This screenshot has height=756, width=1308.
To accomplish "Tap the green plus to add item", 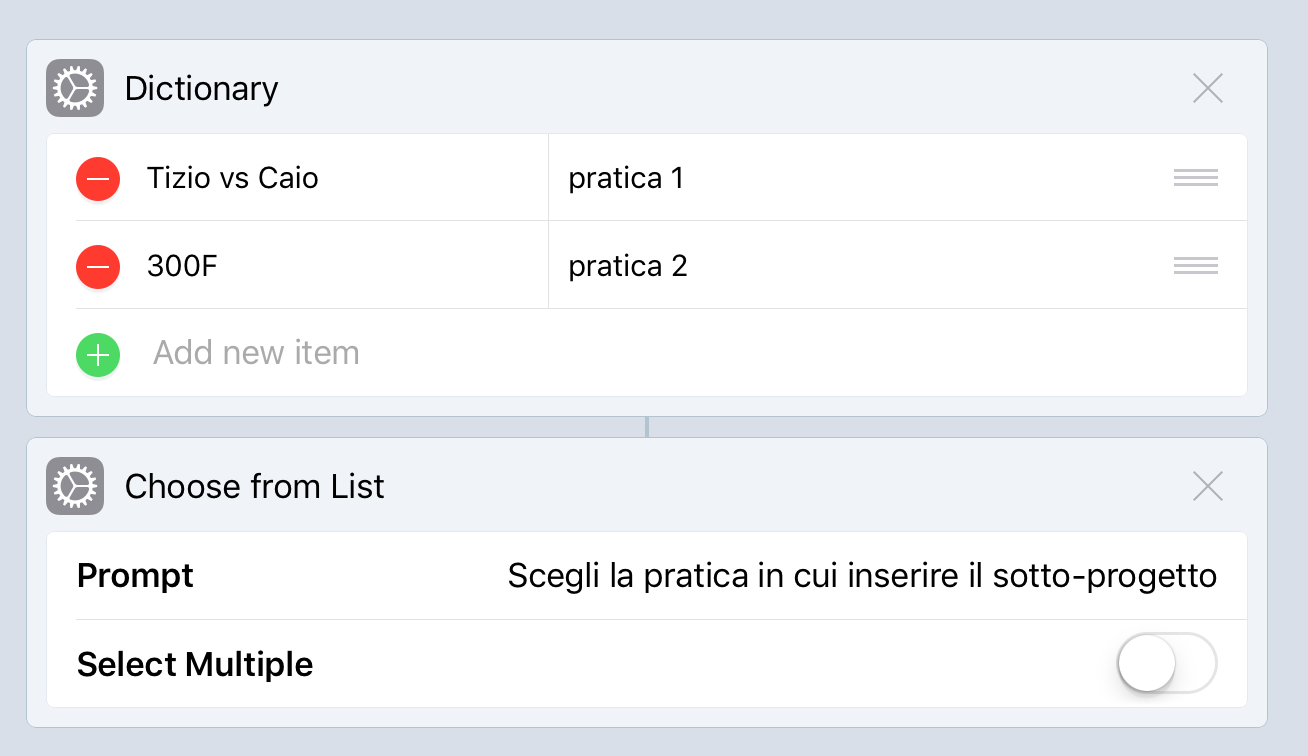I will [x=98, y=354].
